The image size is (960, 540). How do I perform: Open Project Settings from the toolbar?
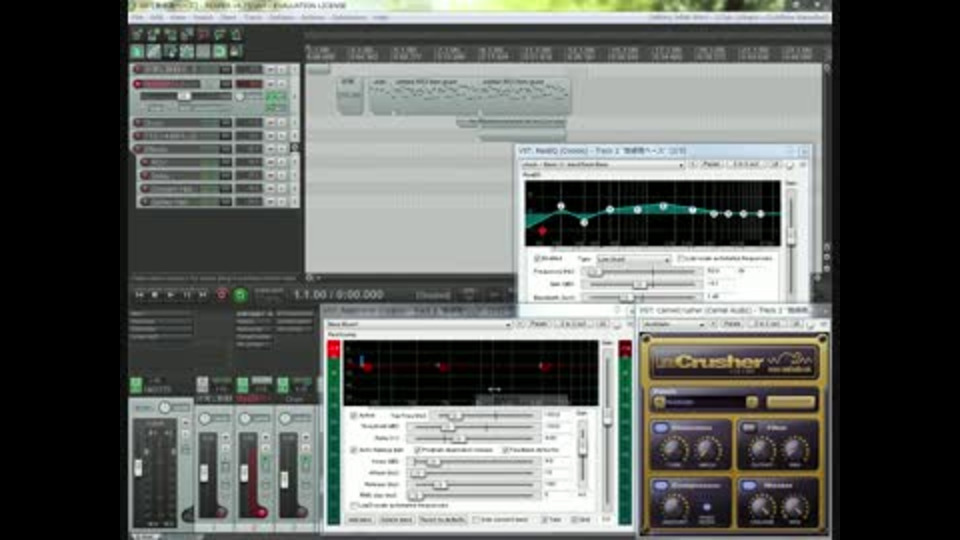[187, 34]
